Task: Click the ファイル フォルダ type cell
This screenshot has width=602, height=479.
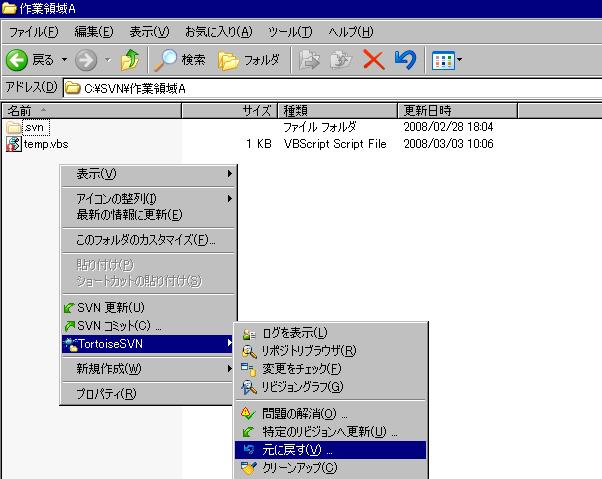Action: click(320, 127)
